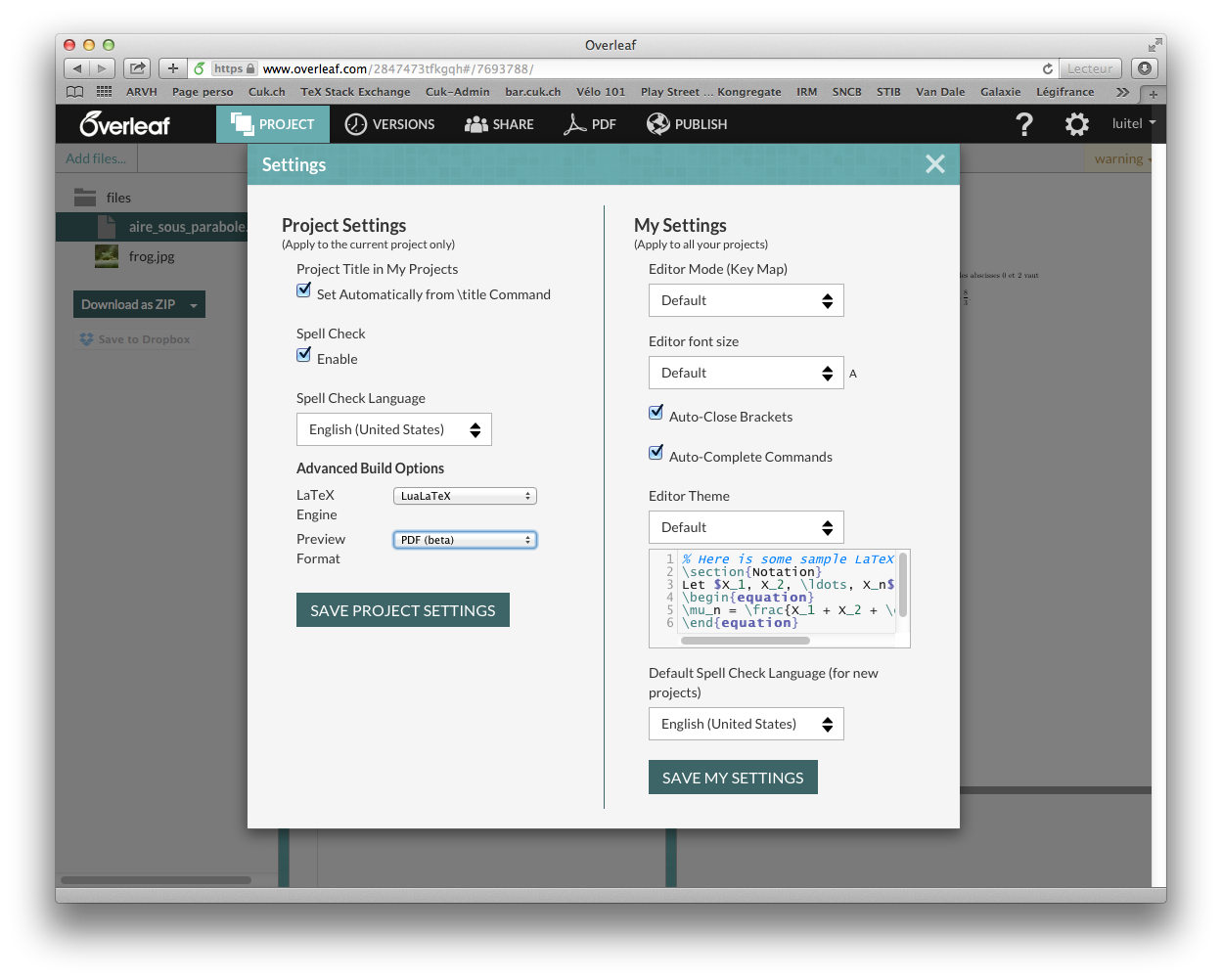The width and height of the screenshot is (1222, 980).
Task: Toggle Set Automatically from \title Command
Action: [x=304, y=290]
